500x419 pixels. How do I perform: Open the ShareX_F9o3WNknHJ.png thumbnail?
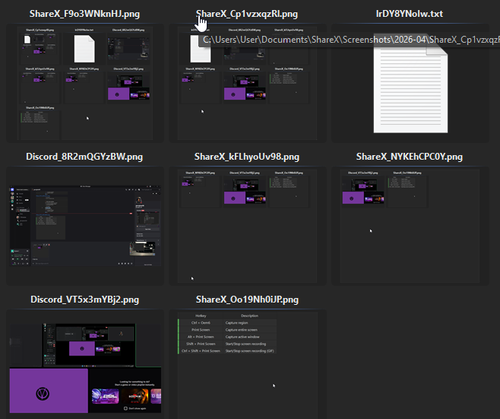click(85, 83)
